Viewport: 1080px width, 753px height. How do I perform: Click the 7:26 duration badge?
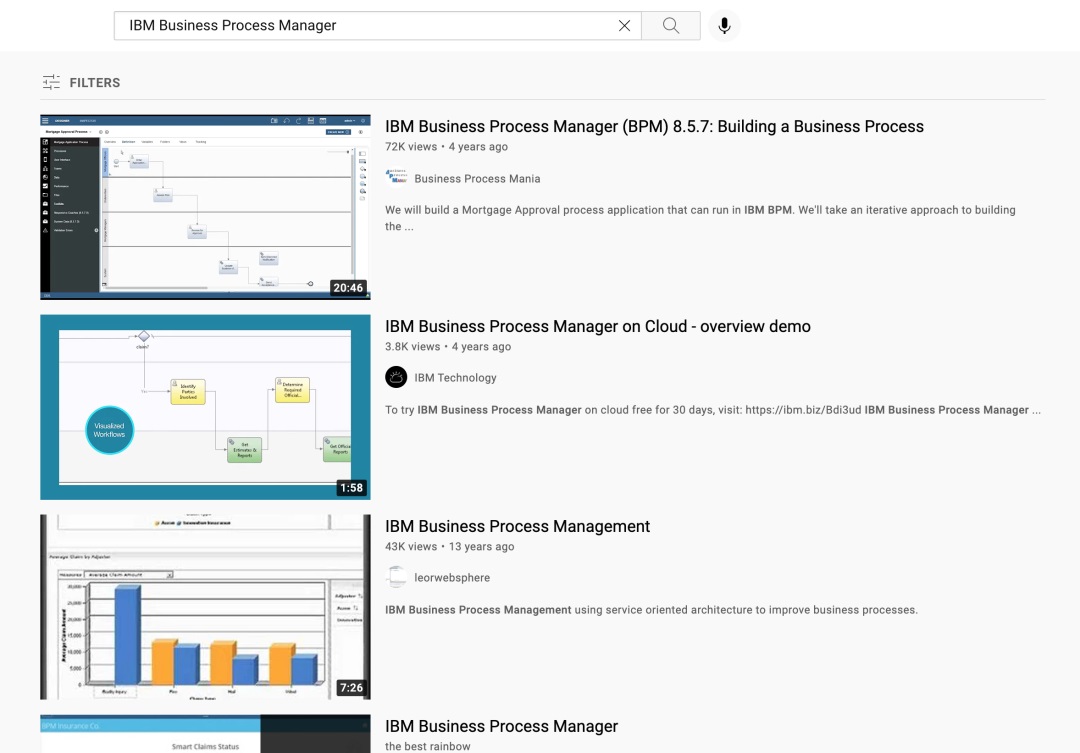coord(351,688)
